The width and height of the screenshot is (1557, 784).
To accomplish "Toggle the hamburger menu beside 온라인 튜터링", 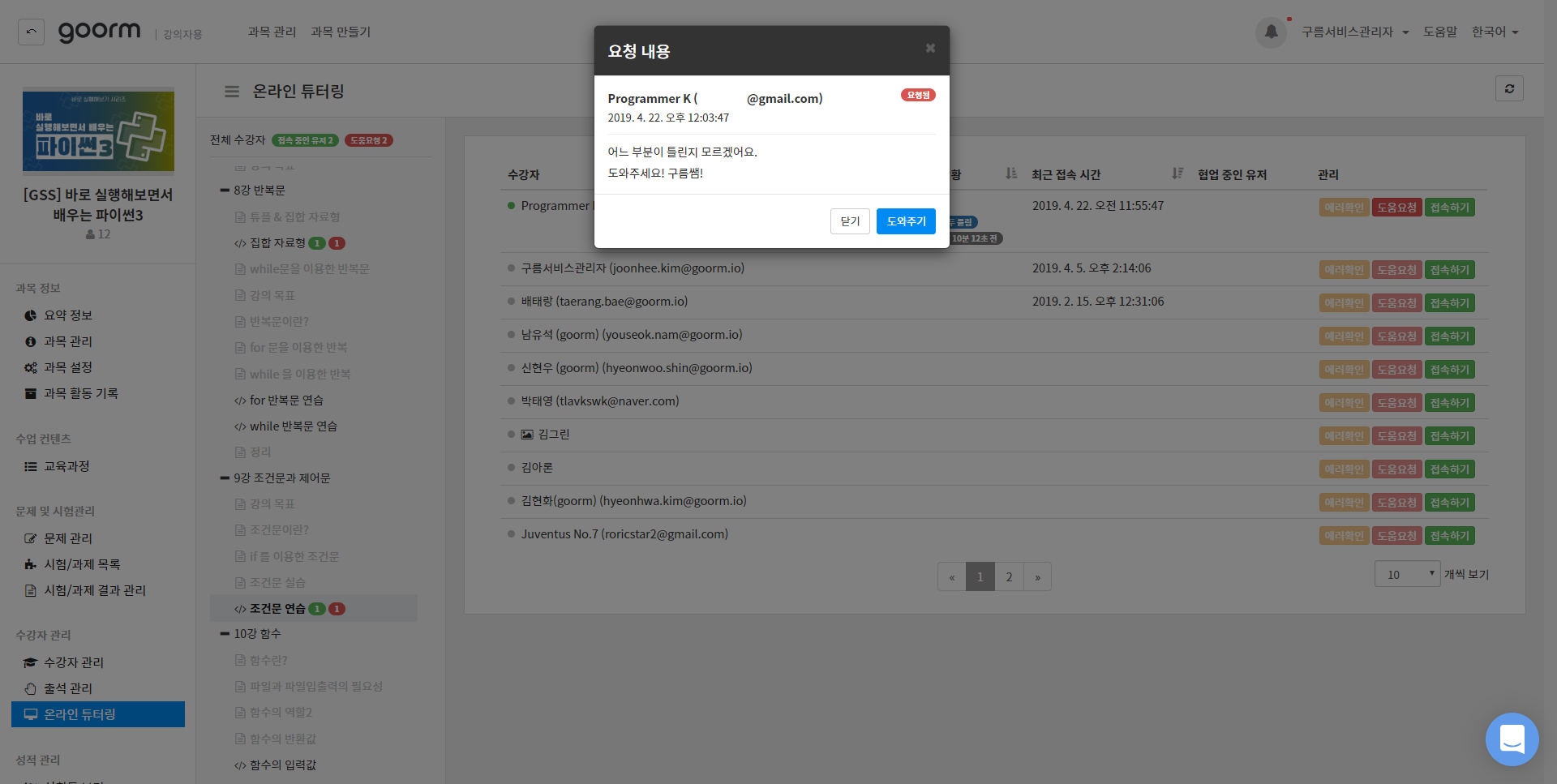I will click(232, 92).
